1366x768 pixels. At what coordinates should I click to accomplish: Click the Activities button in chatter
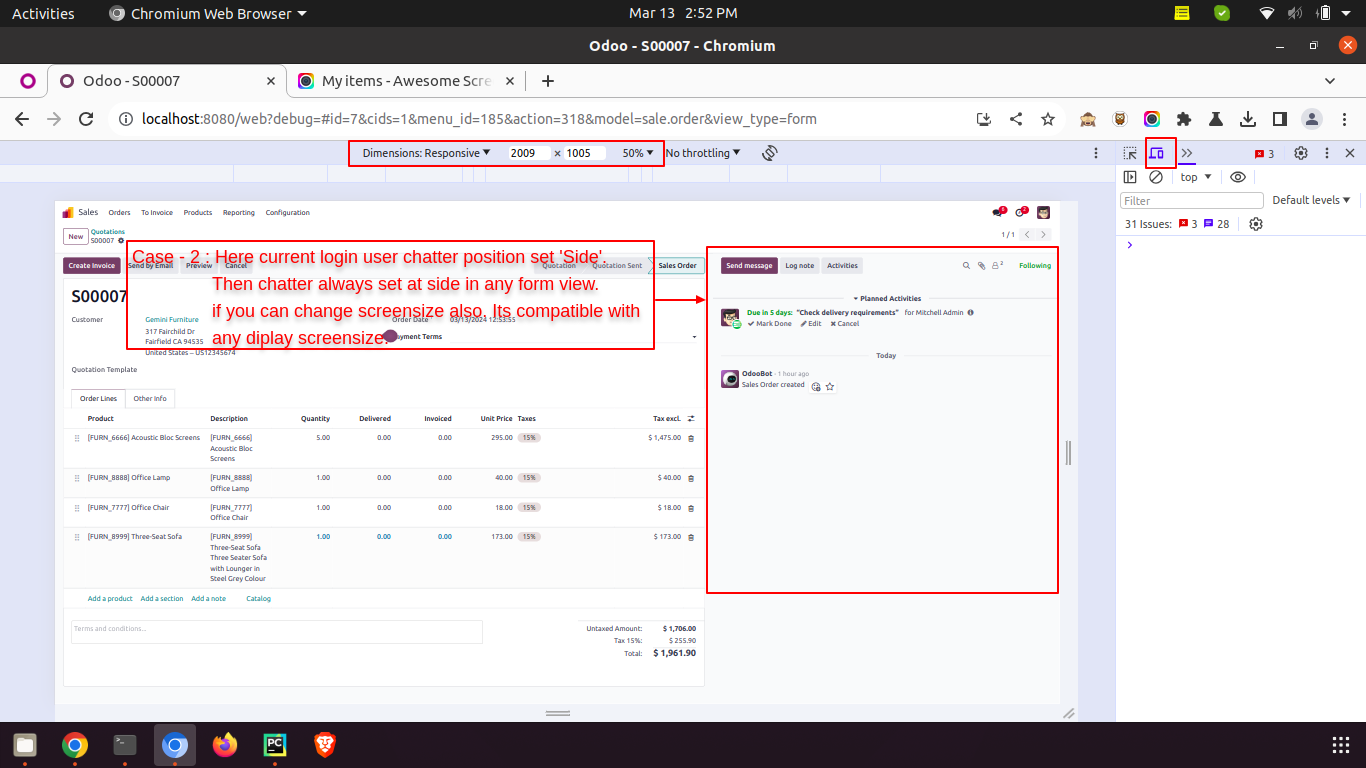point(842,266)
